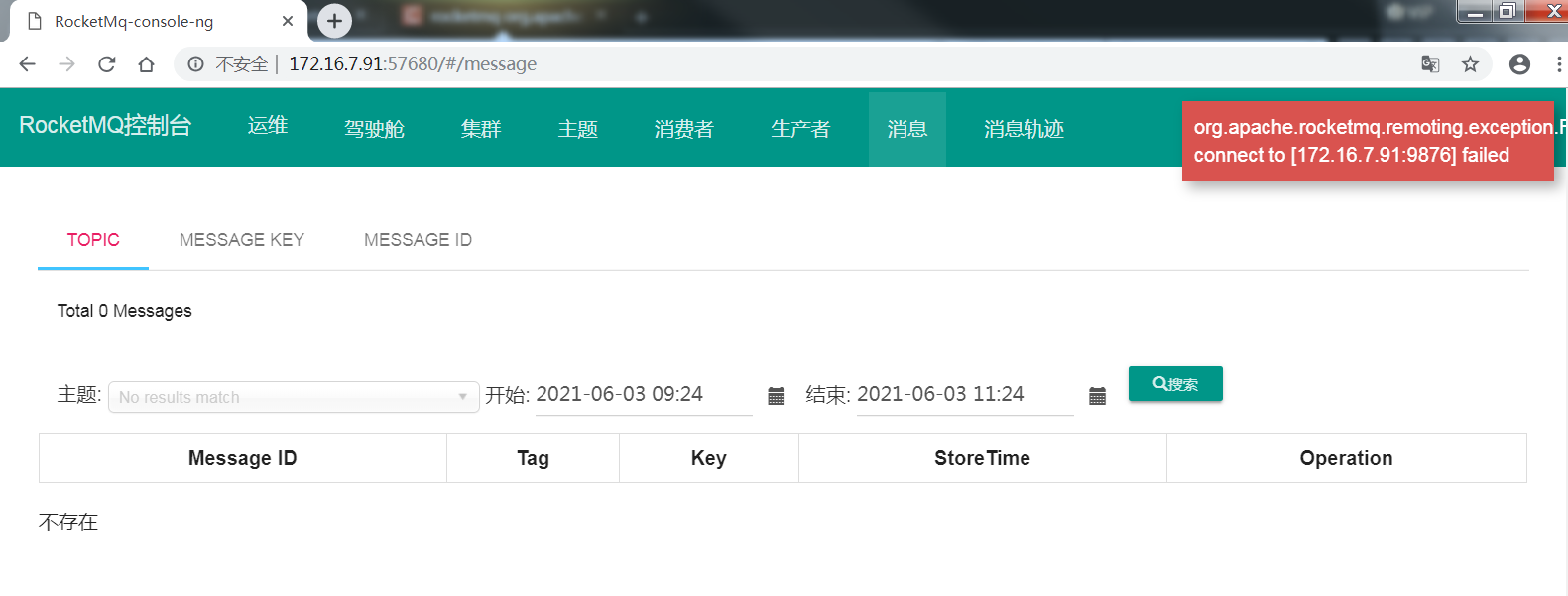The width and height of the screenshot is (1568, 596).
Task: Open the 主题 topic page
Action: [578, 129]
